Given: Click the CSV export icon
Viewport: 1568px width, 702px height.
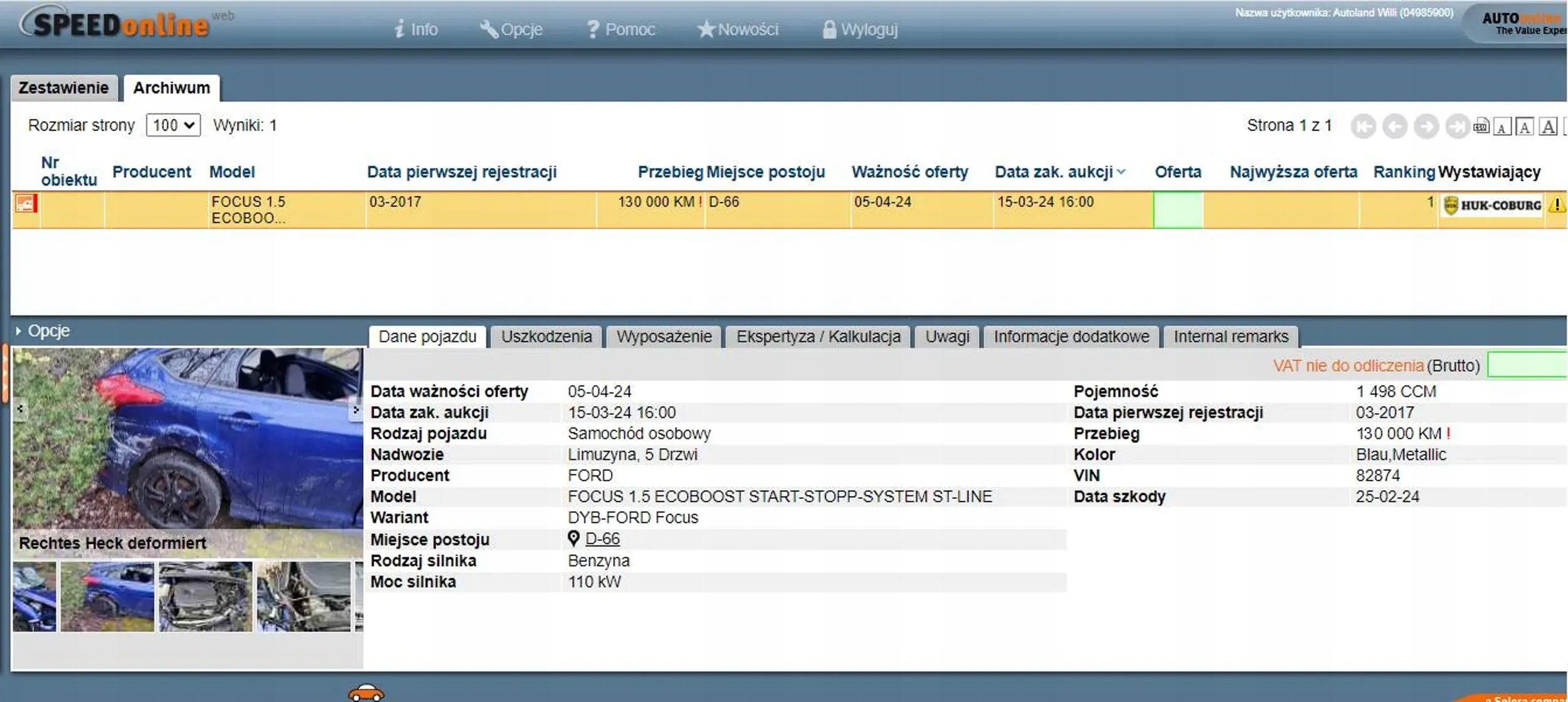Looking at the screenshot, I should (x=1481, y=127).
